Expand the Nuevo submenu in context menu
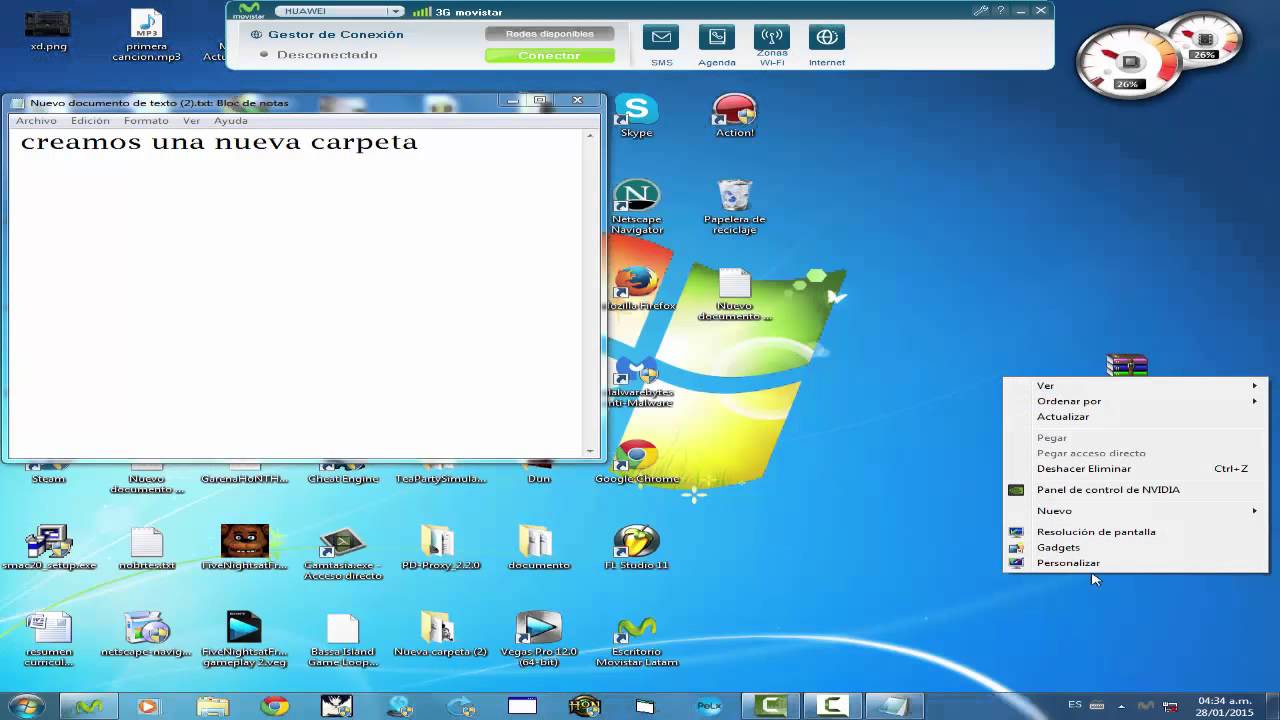Screen dimensions: 1280x720 [1136, 511]
